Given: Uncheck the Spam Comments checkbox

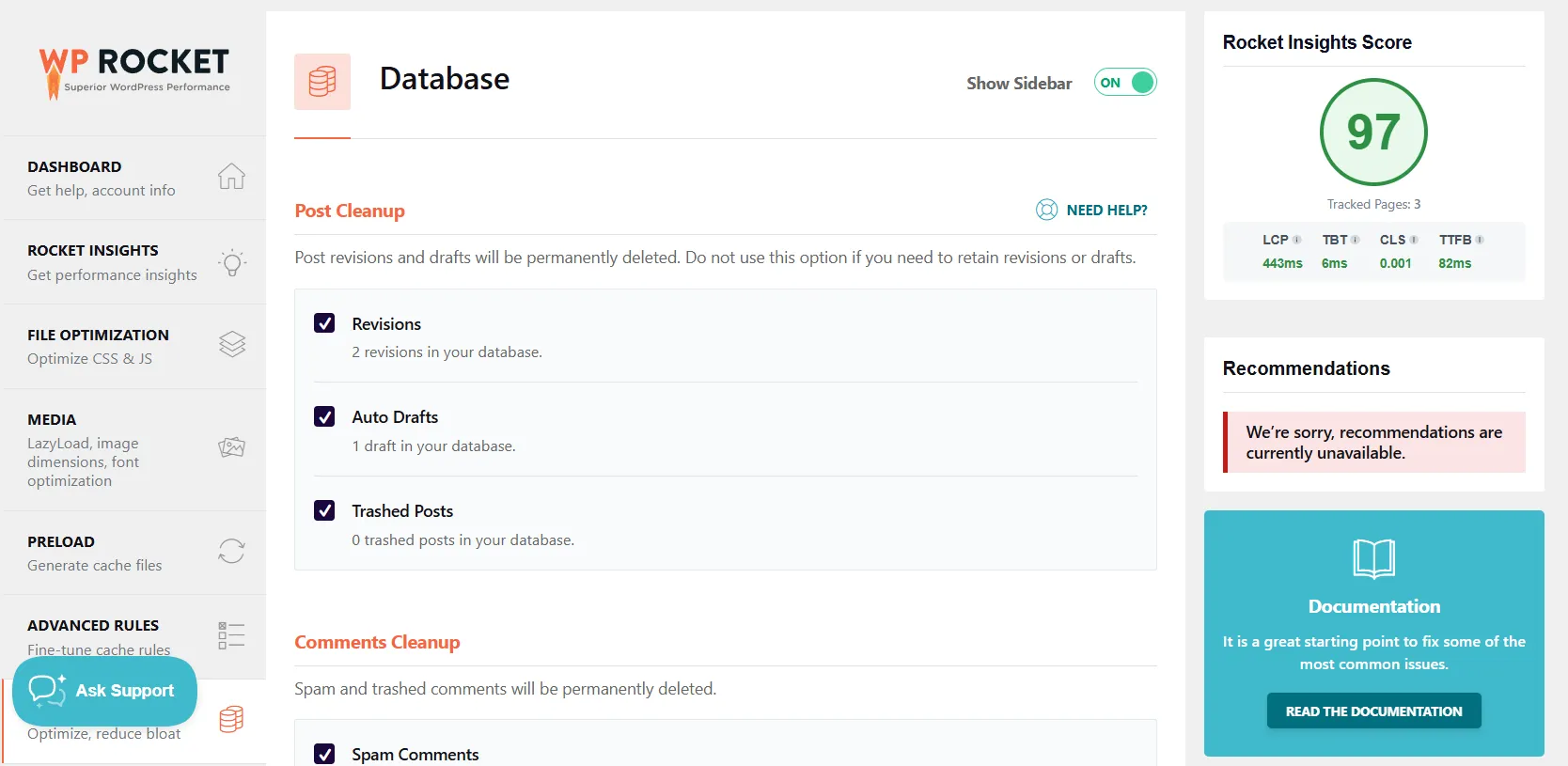Looking at the screenshot, I should pyautogui.click(x=324, y=754).
